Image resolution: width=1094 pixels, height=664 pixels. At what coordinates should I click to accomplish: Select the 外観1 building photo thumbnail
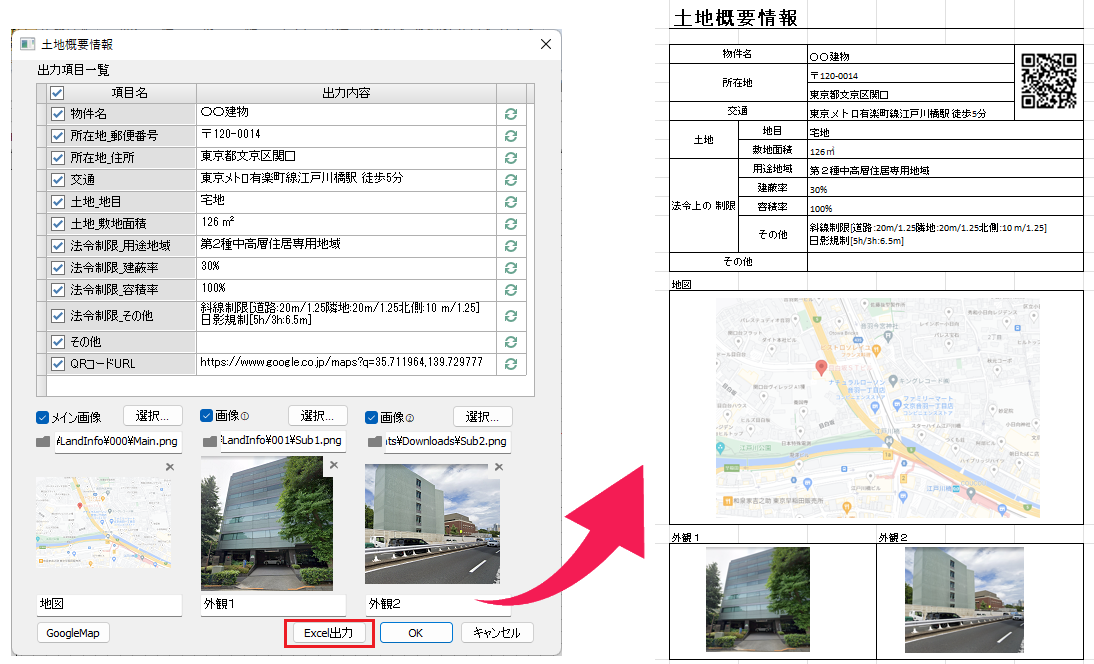(268, 523)
